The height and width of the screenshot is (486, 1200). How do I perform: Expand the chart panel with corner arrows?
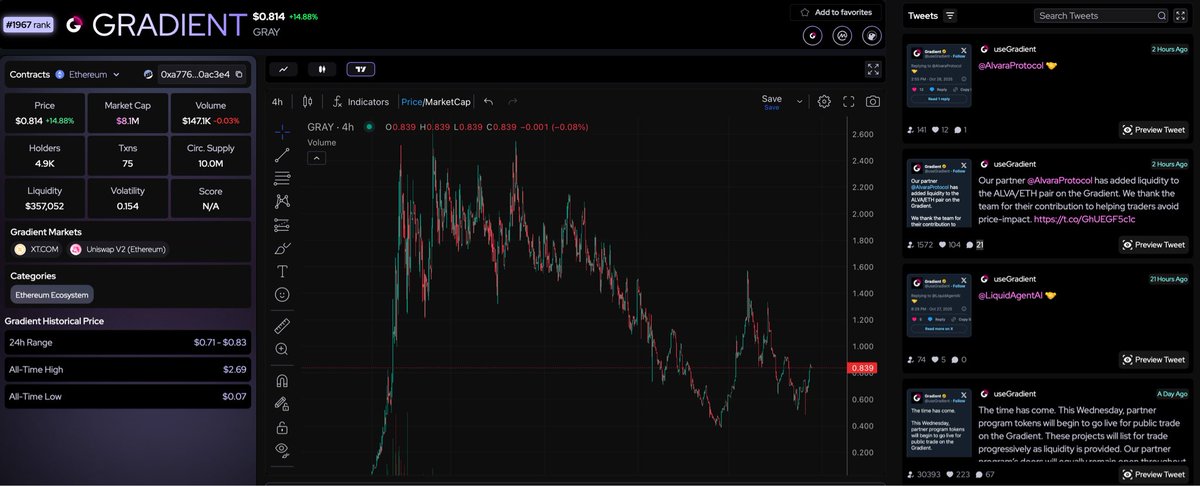pyautogui.click(x=873, y=69)
